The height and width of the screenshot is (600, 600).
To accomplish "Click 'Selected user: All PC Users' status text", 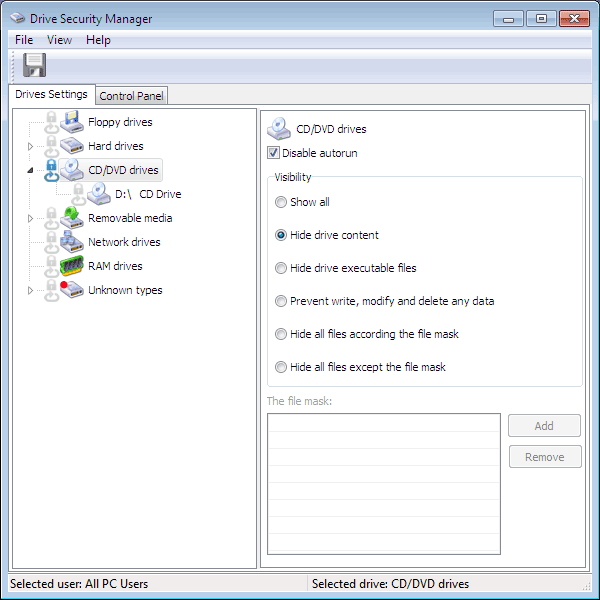I will [x=79, y=584].
